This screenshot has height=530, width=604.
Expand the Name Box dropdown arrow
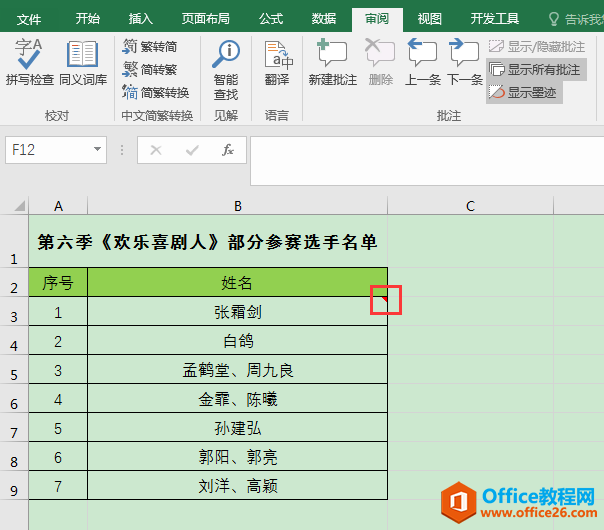click(x=97, y=149)
